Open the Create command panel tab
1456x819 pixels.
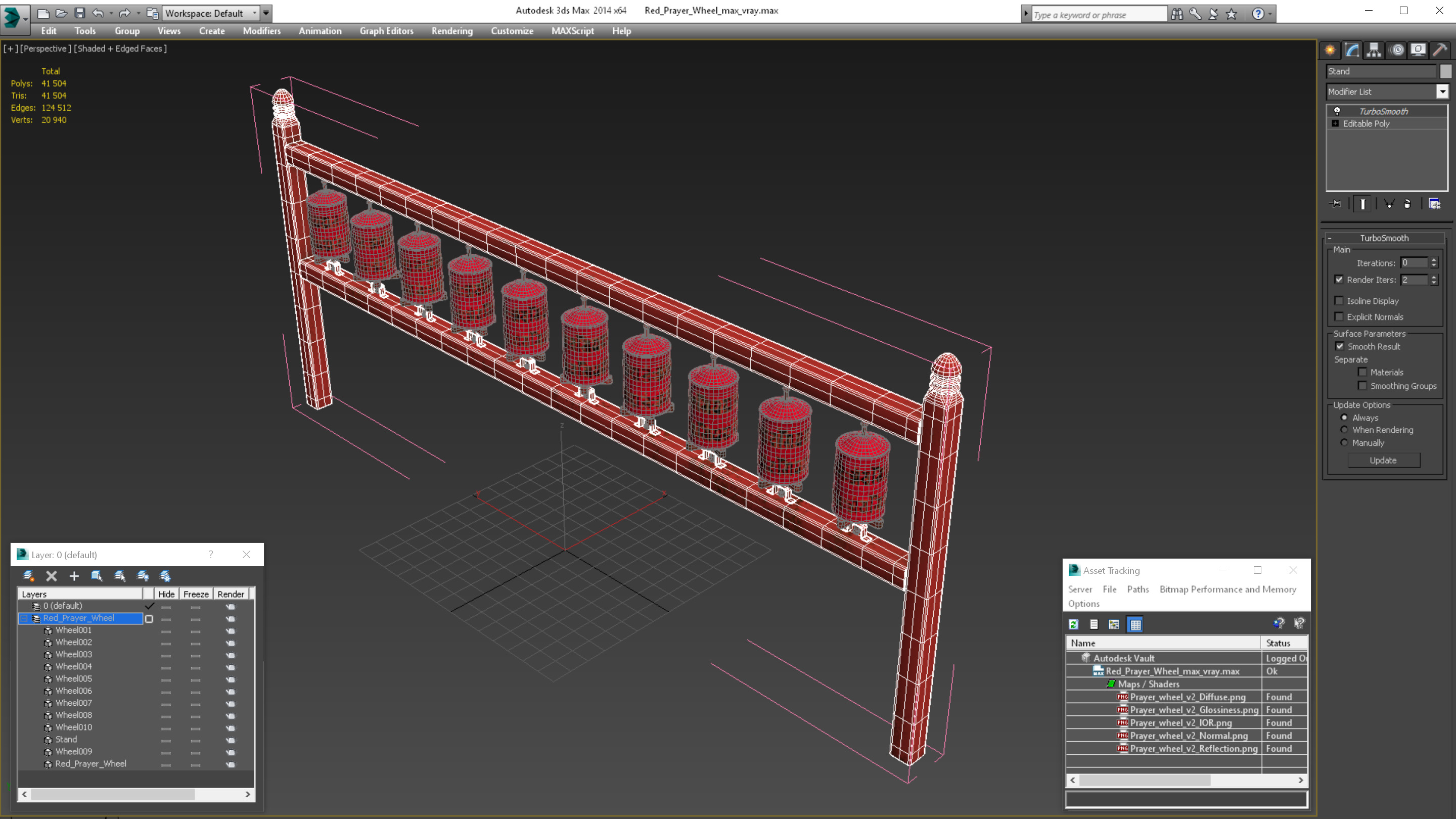click(x=1330, y=50)
